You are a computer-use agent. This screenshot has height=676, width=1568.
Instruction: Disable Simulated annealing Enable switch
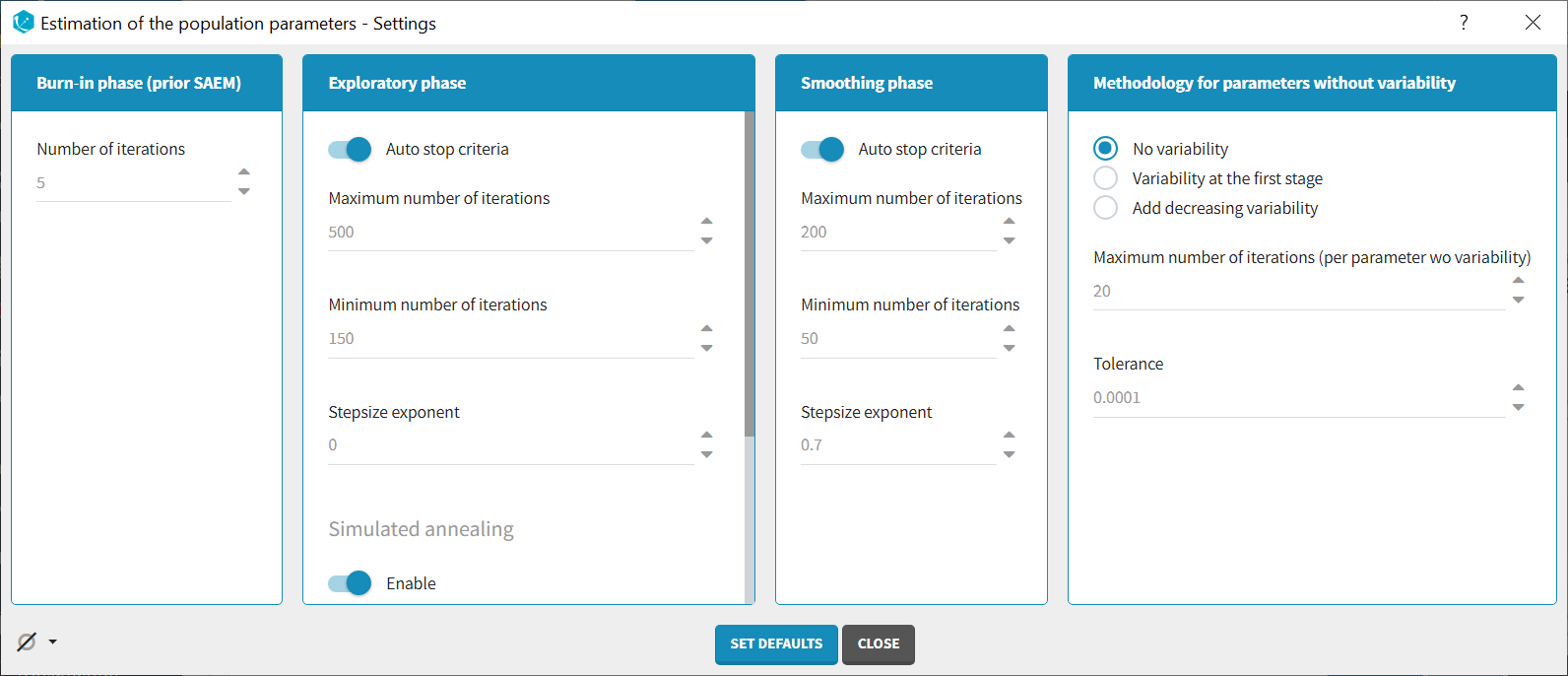coord(350,583)
